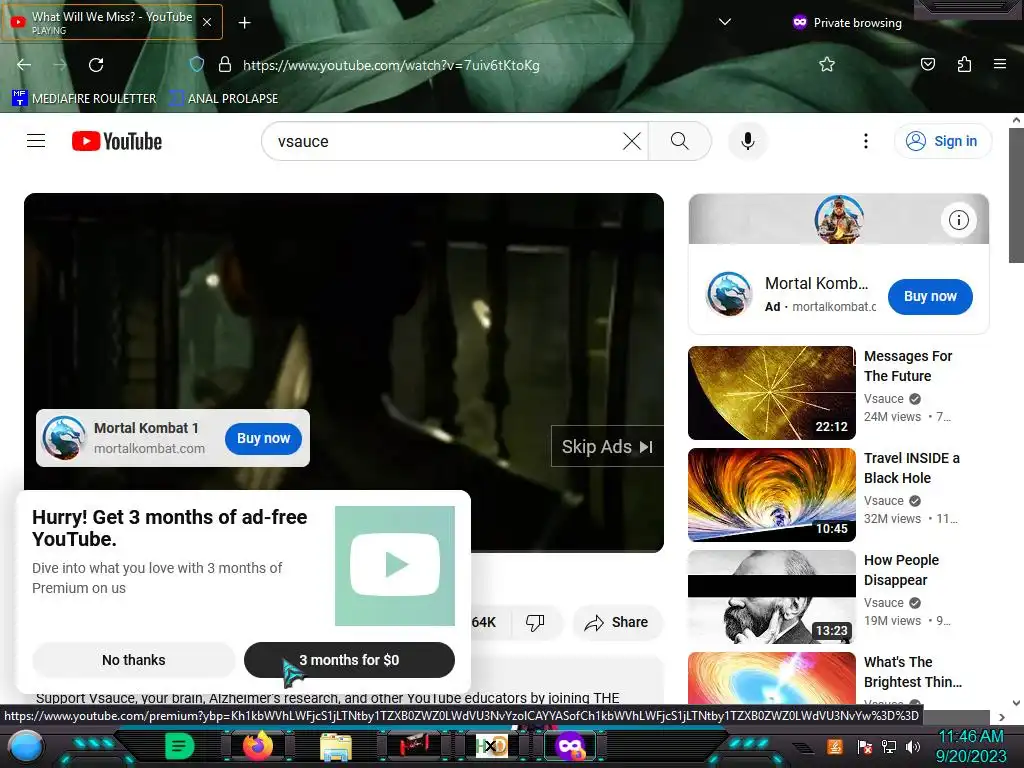The image size is (1024, 768).
Task: Open Firefox from the taskbar
Action: (x=257, y=746)
